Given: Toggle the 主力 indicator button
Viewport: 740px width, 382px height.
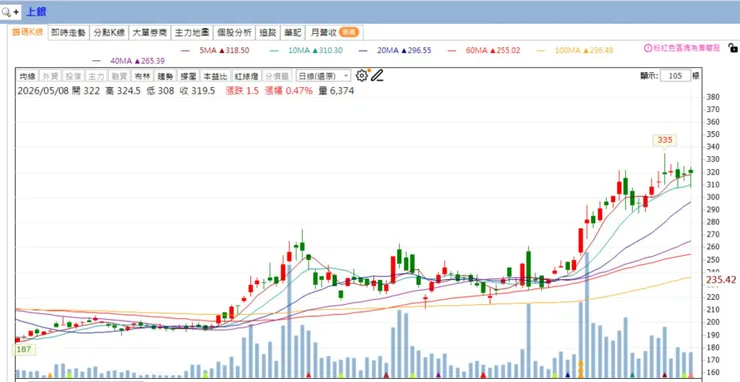Looking at the screenshot, I should [x=96, y=76].
